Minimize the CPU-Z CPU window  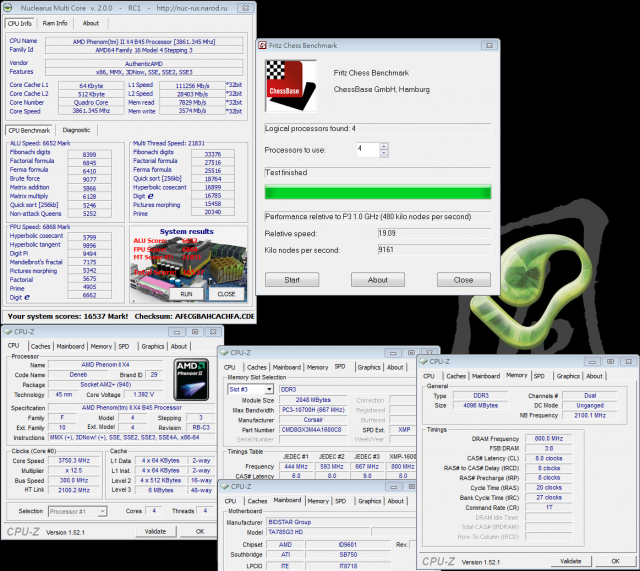point(177,332)
